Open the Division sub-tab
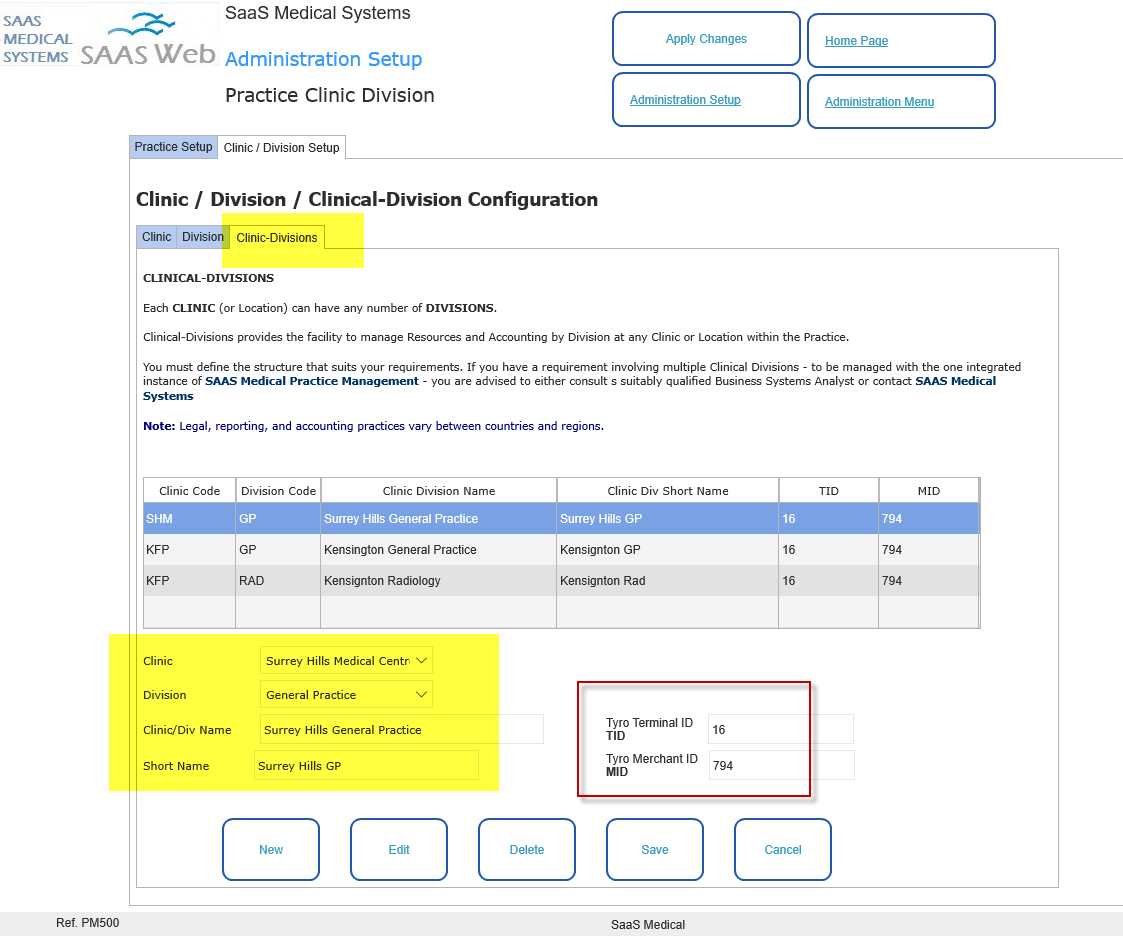The image size is (1123, 936). [203, 237]
